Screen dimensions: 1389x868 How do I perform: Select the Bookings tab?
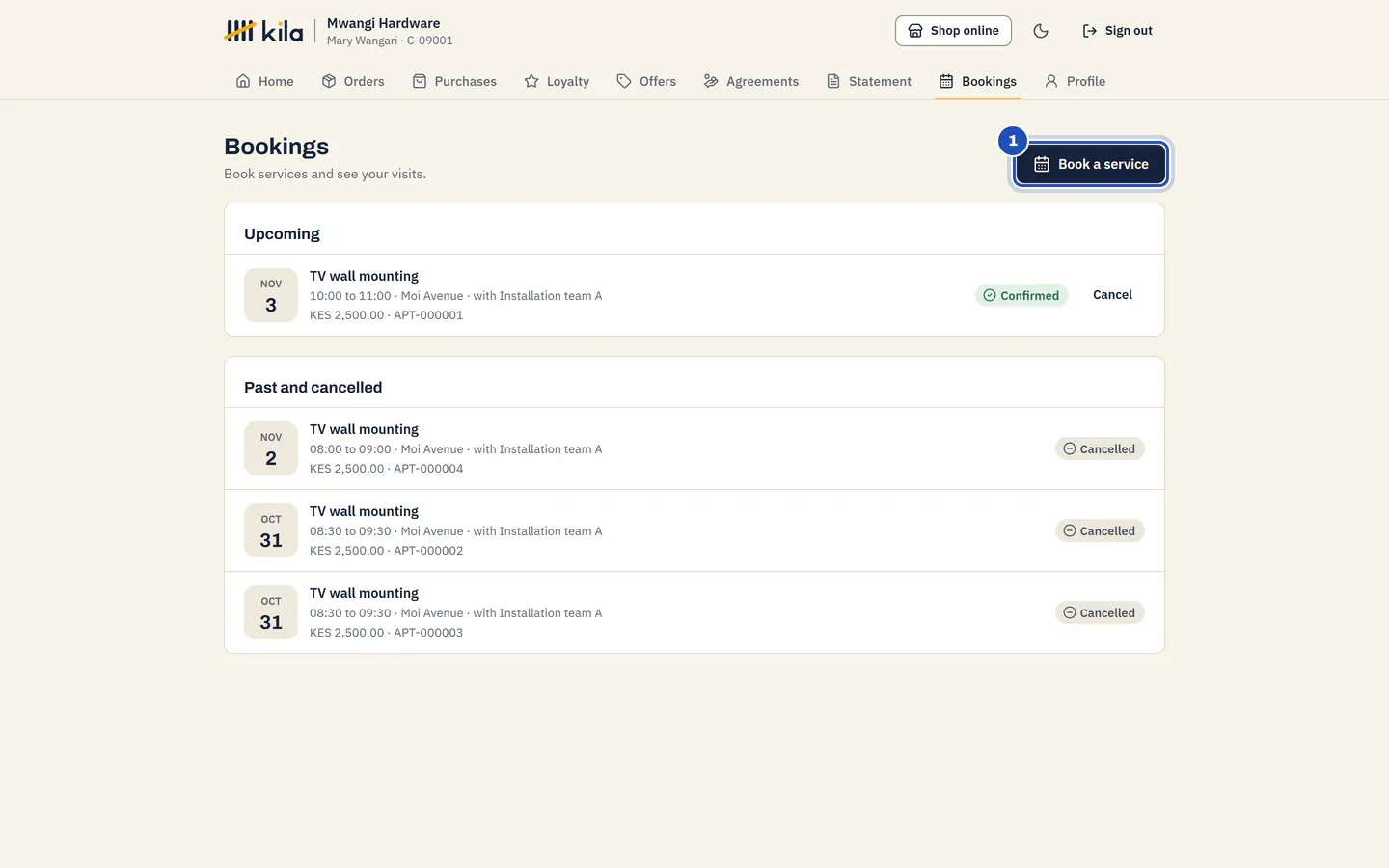click(x=978, y=81)
